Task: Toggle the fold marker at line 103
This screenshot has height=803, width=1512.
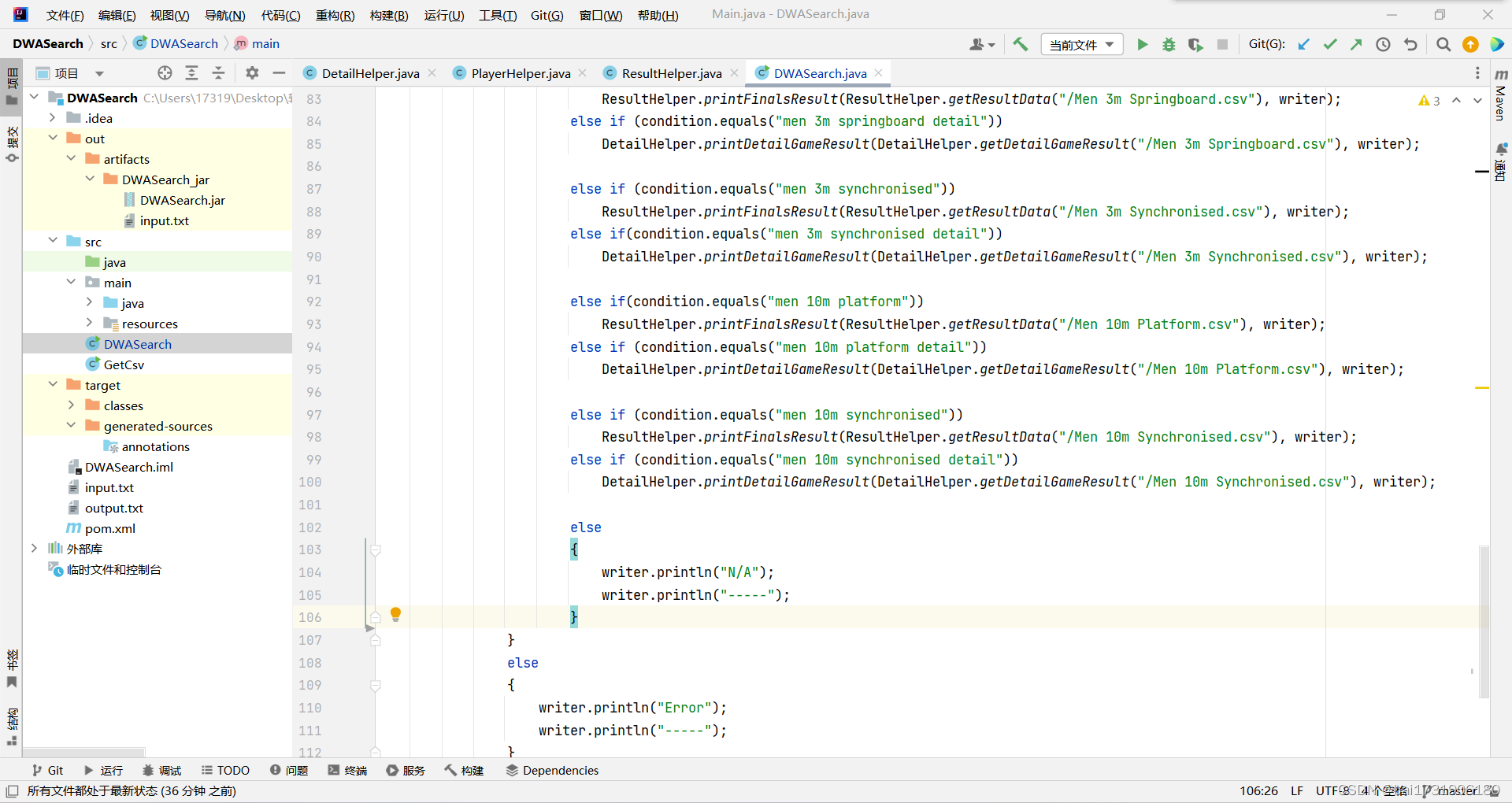Action: [x=376, y=550]
